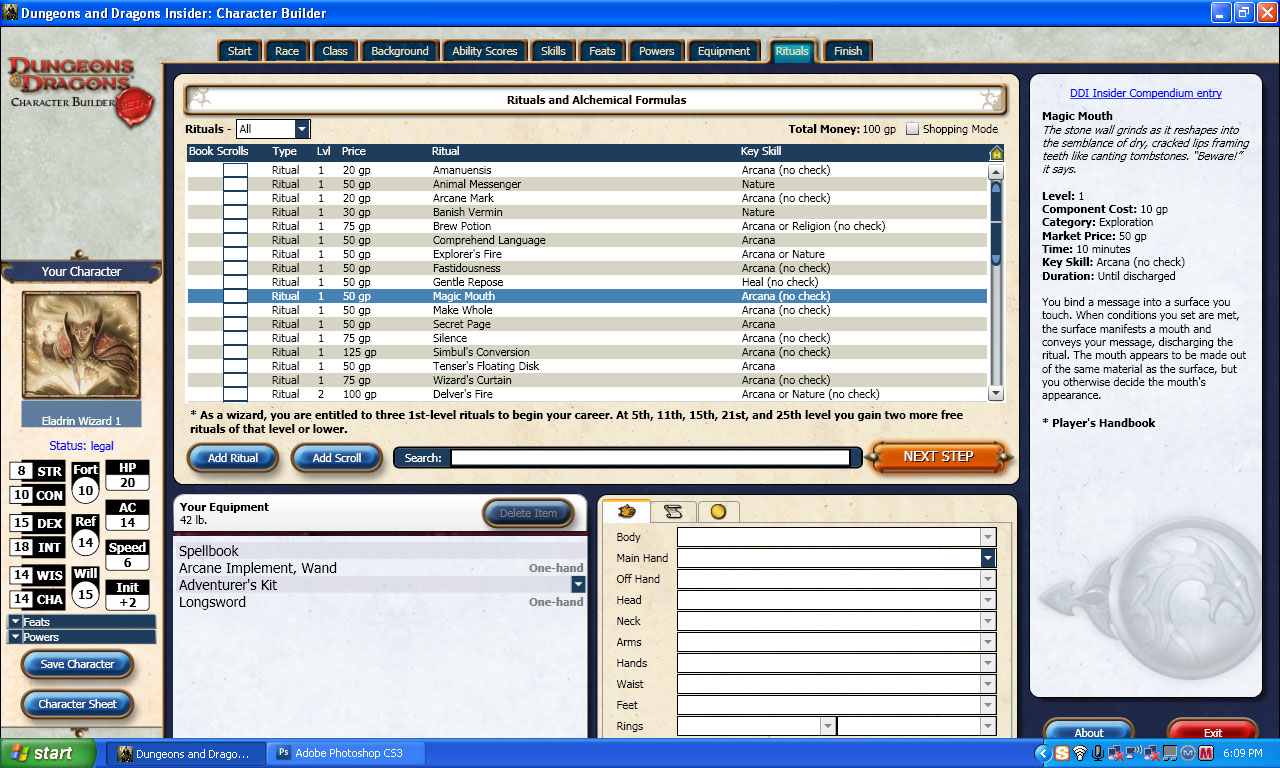
Task: Sort the table by the Price column
Action: pos(354,151)
